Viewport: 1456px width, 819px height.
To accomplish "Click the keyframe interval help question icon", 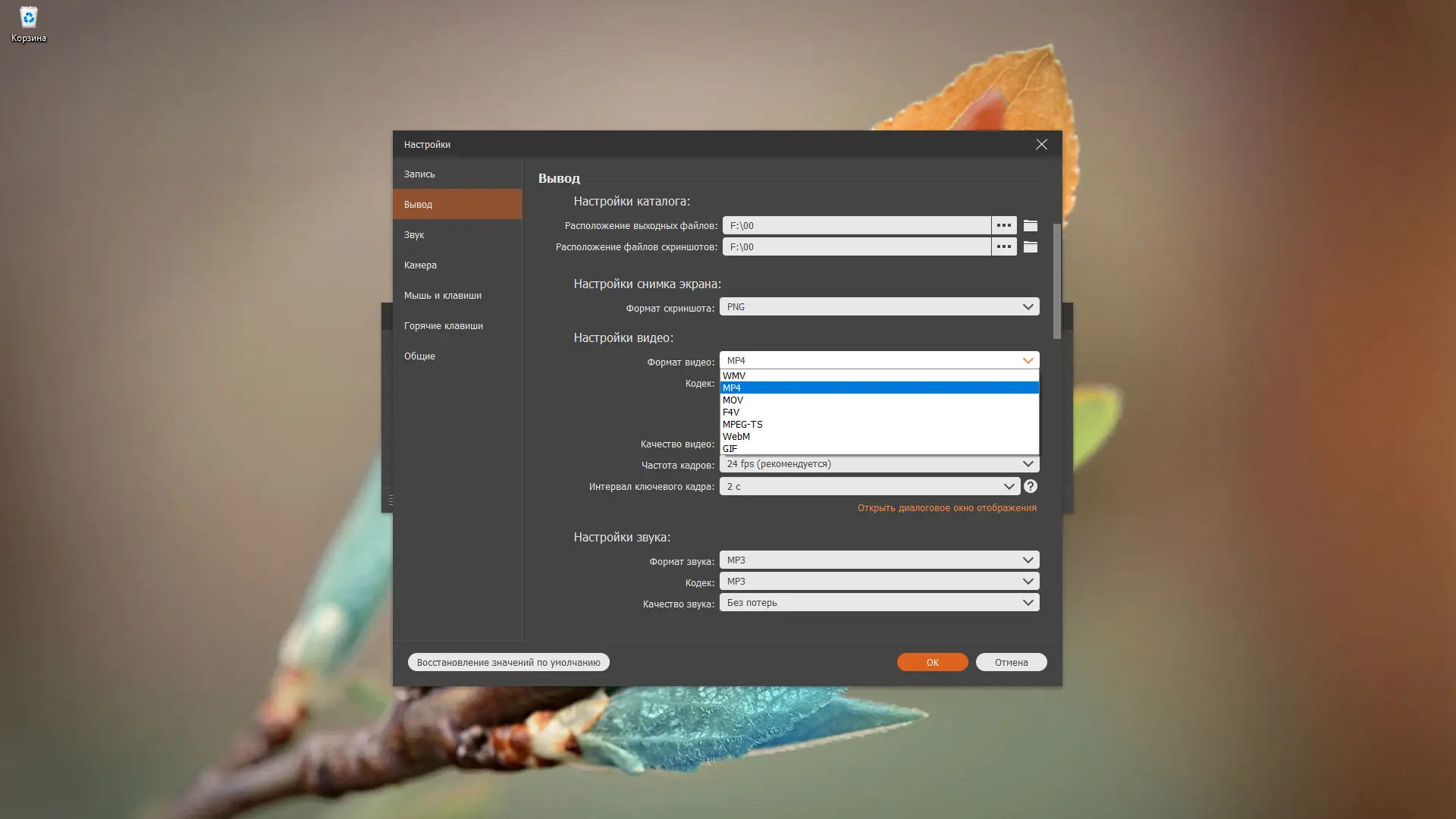I will pos(1030,486).
